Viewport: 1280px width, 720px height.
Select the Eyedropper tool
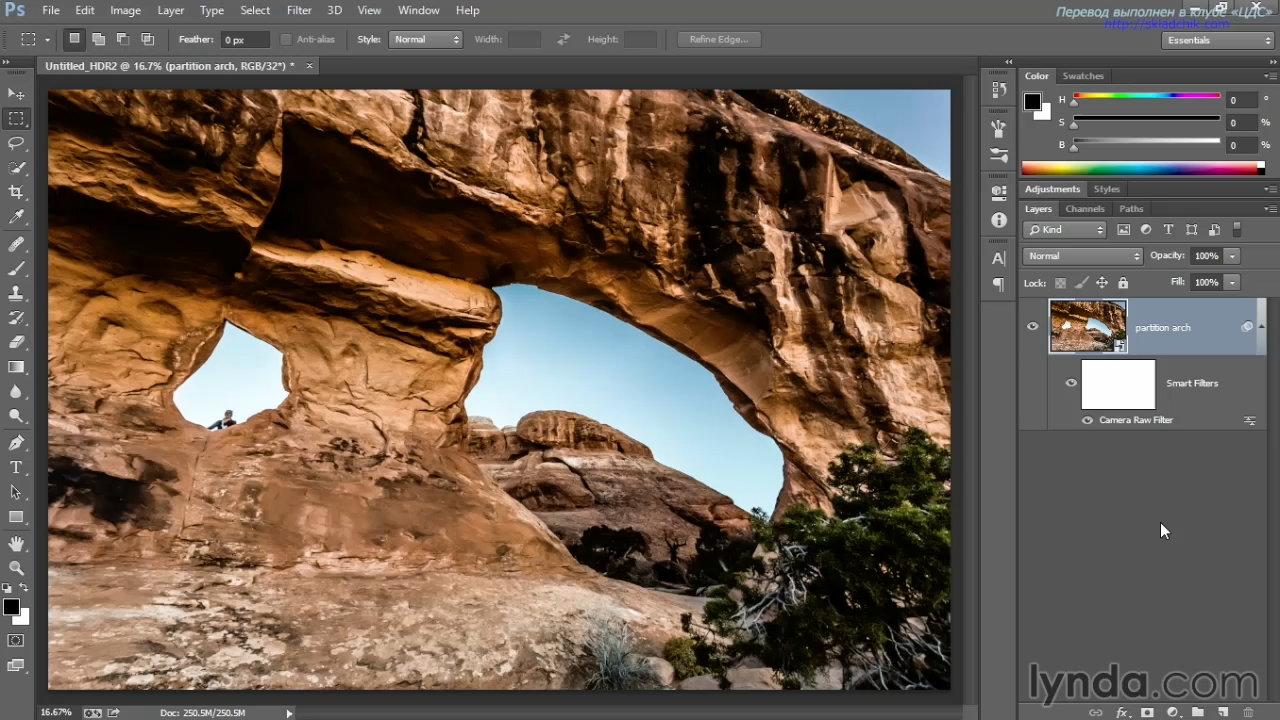[16, 217]
